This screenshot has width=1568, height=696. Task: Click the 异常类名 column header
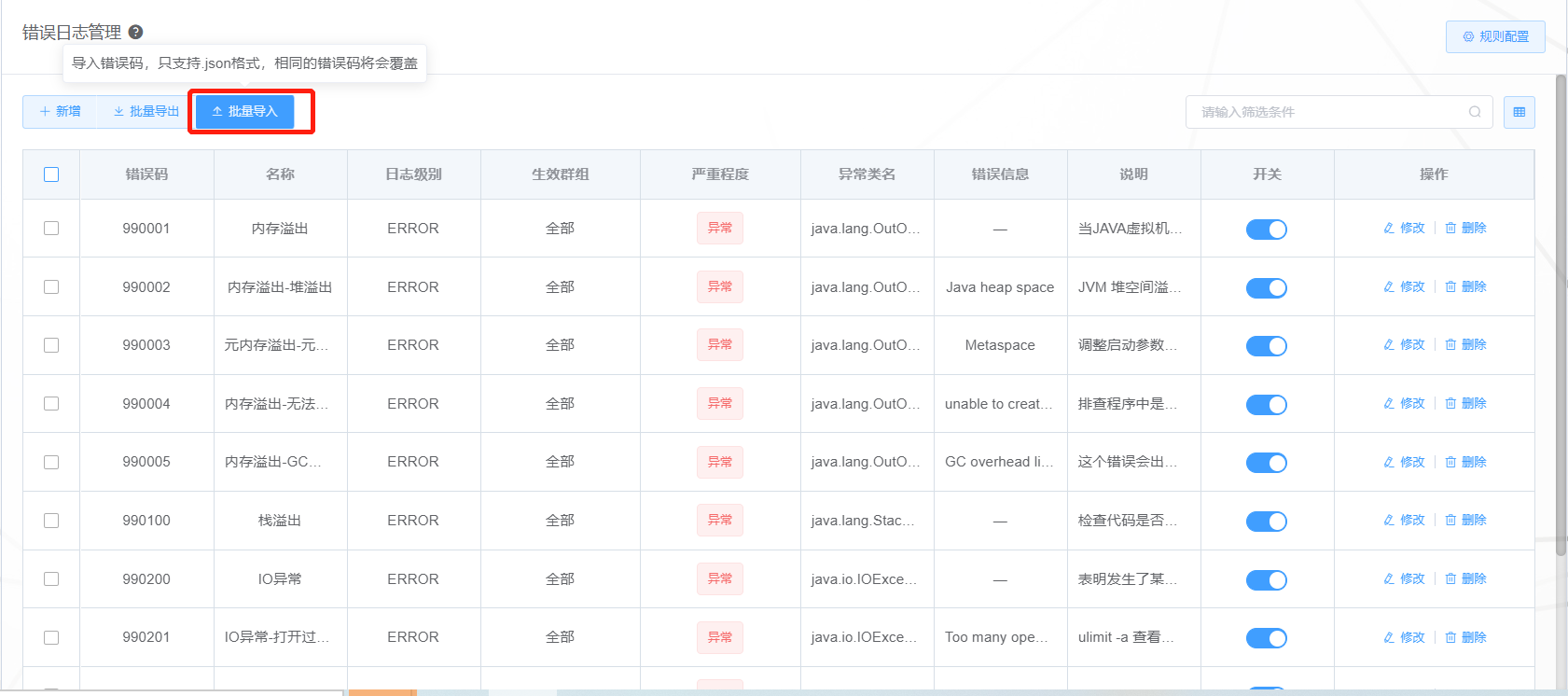pyautogui.click(x=867, y=174)
